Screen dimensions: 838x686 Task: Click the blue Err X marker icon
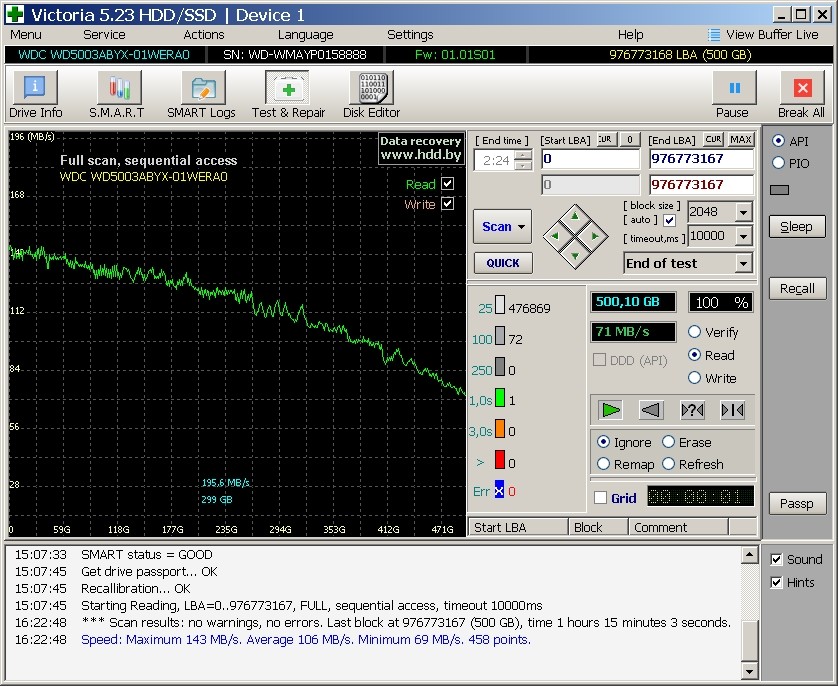[499, 490]
